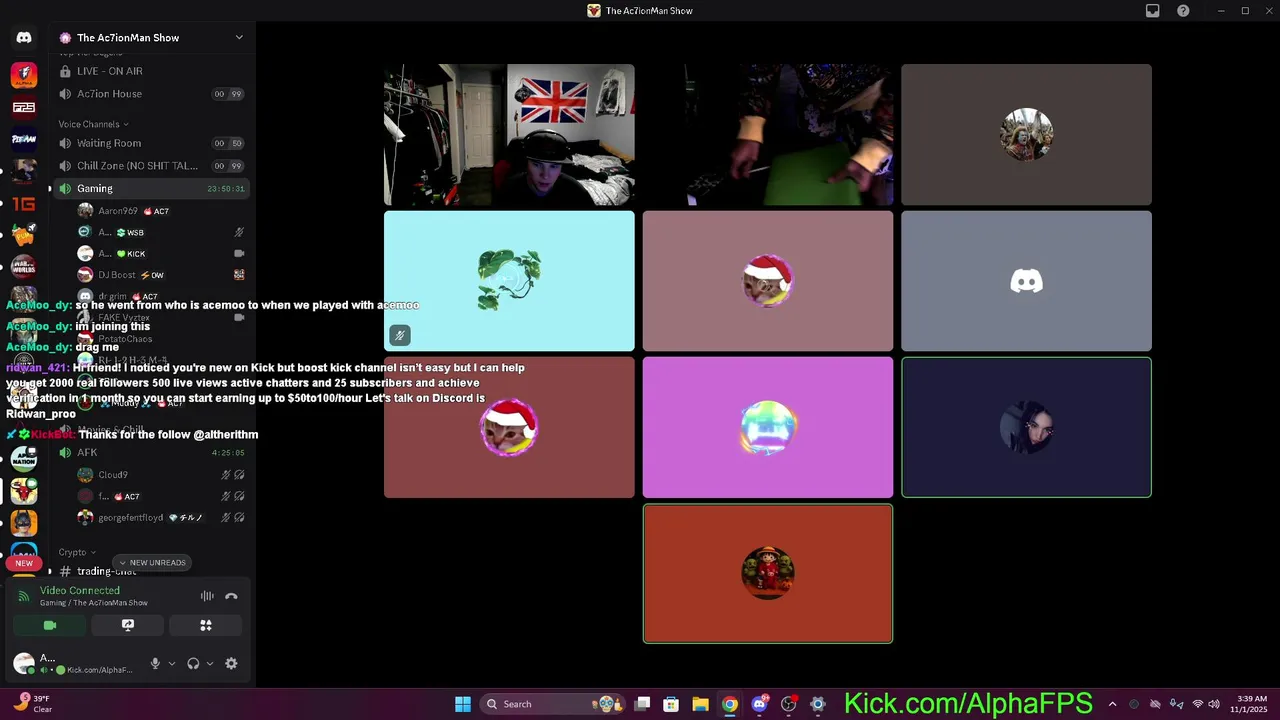Open the War of Worlds server icon
1280x720 pixels.
tap(24, 267)
